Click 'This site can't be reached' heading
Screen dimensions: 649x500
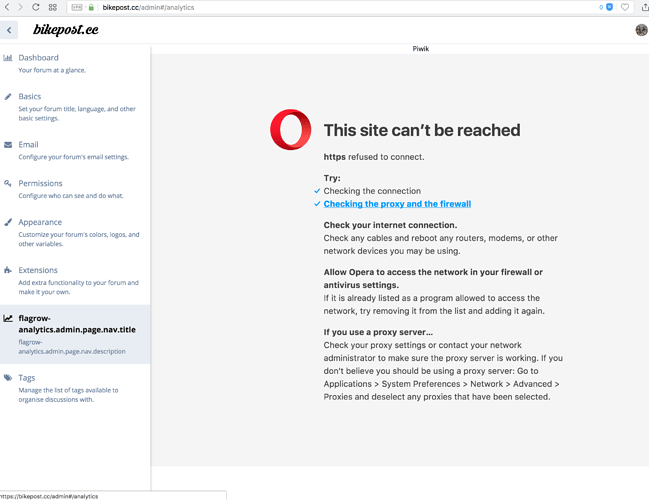pos(422,130)
